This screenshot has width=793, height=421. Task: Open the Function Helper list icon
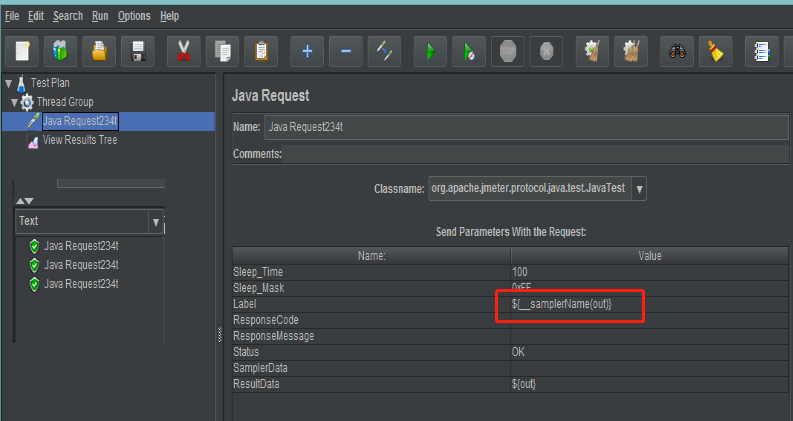click(x=762, y=51)
